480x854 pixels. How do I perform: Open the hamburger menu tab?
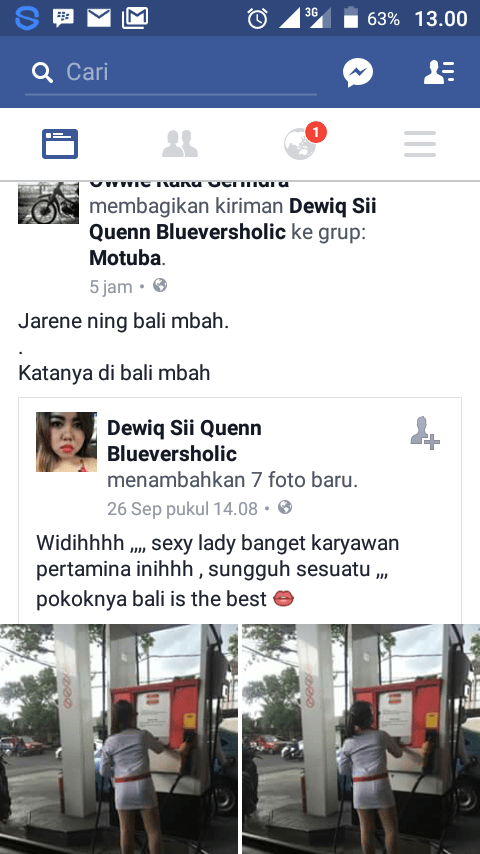[x=420, y=144]
